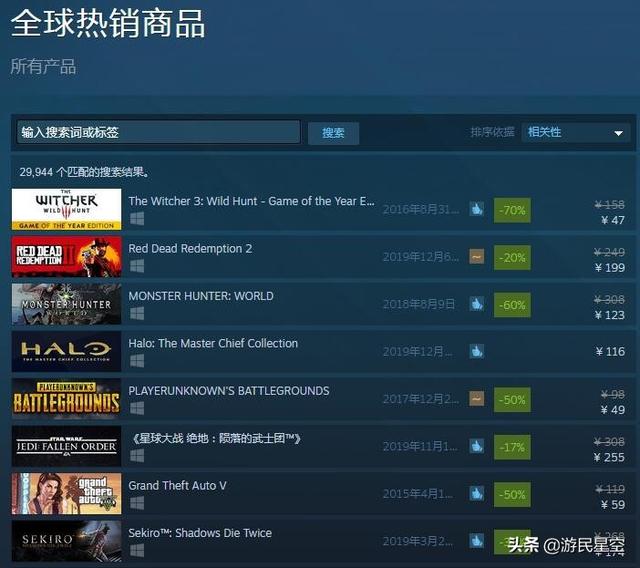Click the -70% discount badge for Witcher 3
This screenshot has height=568, width=640.
[x=512, y=210]
